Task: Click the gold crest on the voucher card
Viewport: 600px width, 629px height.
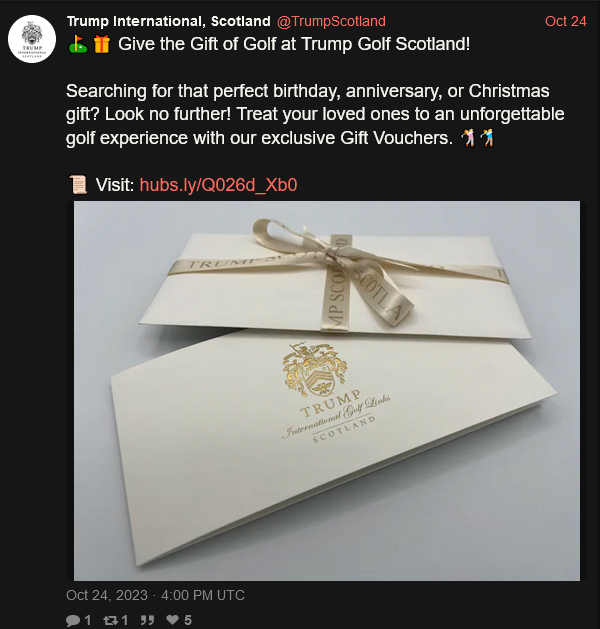Action: [x=314, y=369]
